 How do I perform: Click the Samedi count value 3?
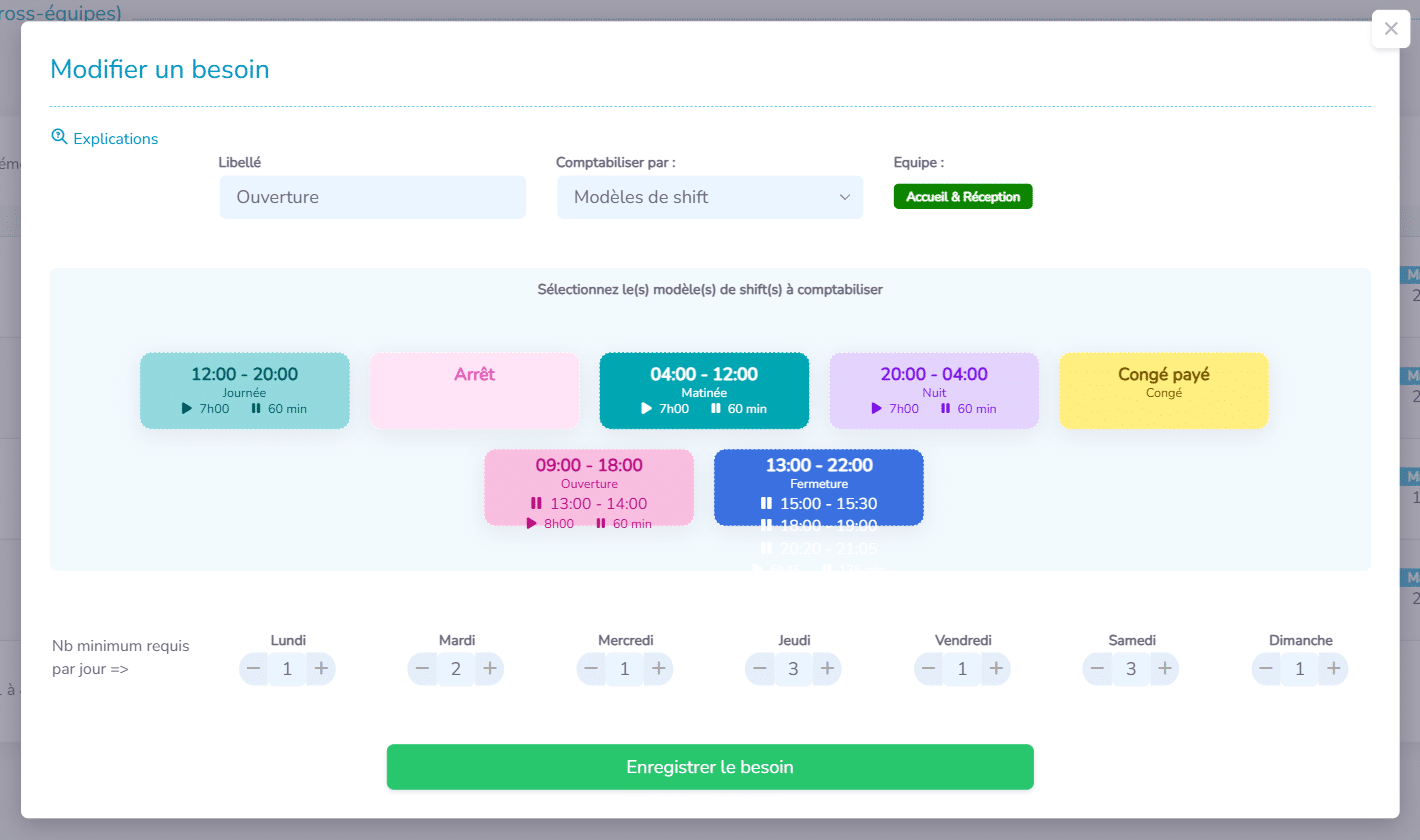click(1131, 669)
